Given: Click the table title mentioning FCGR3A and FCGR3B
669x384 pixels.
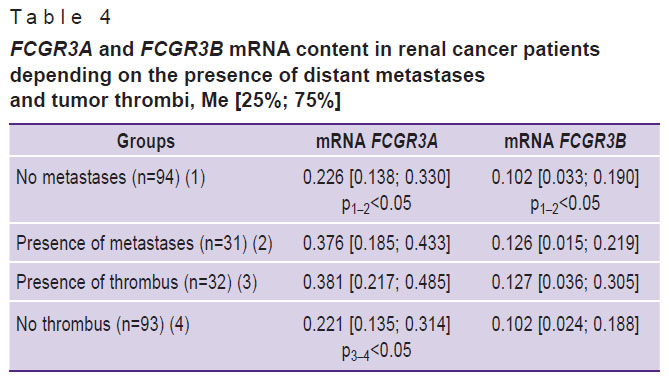Looking at the screenshot, I should point(305,75).
